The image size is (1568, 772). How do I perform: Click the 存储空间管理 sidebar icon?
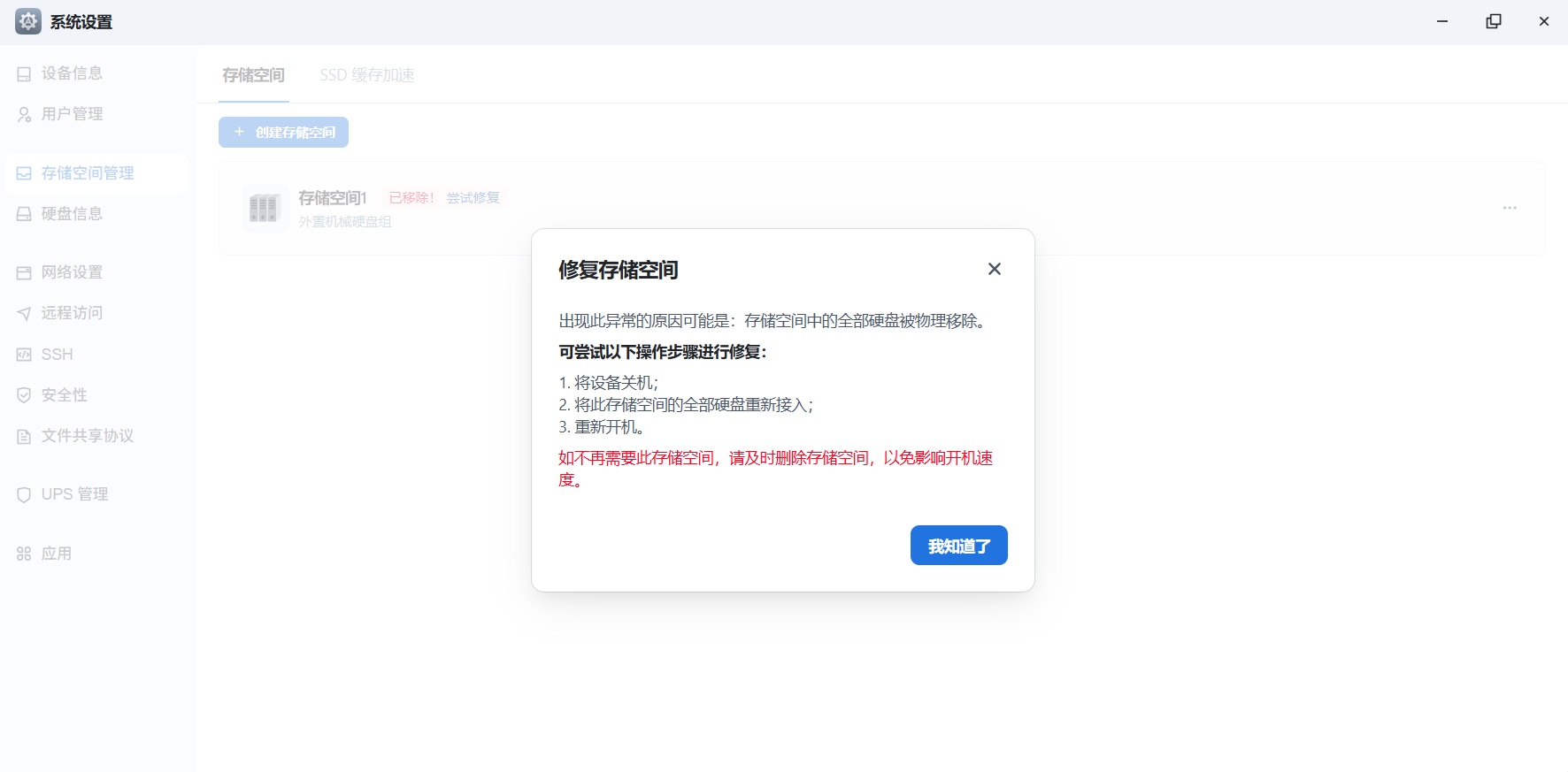(x=24, y=173)
